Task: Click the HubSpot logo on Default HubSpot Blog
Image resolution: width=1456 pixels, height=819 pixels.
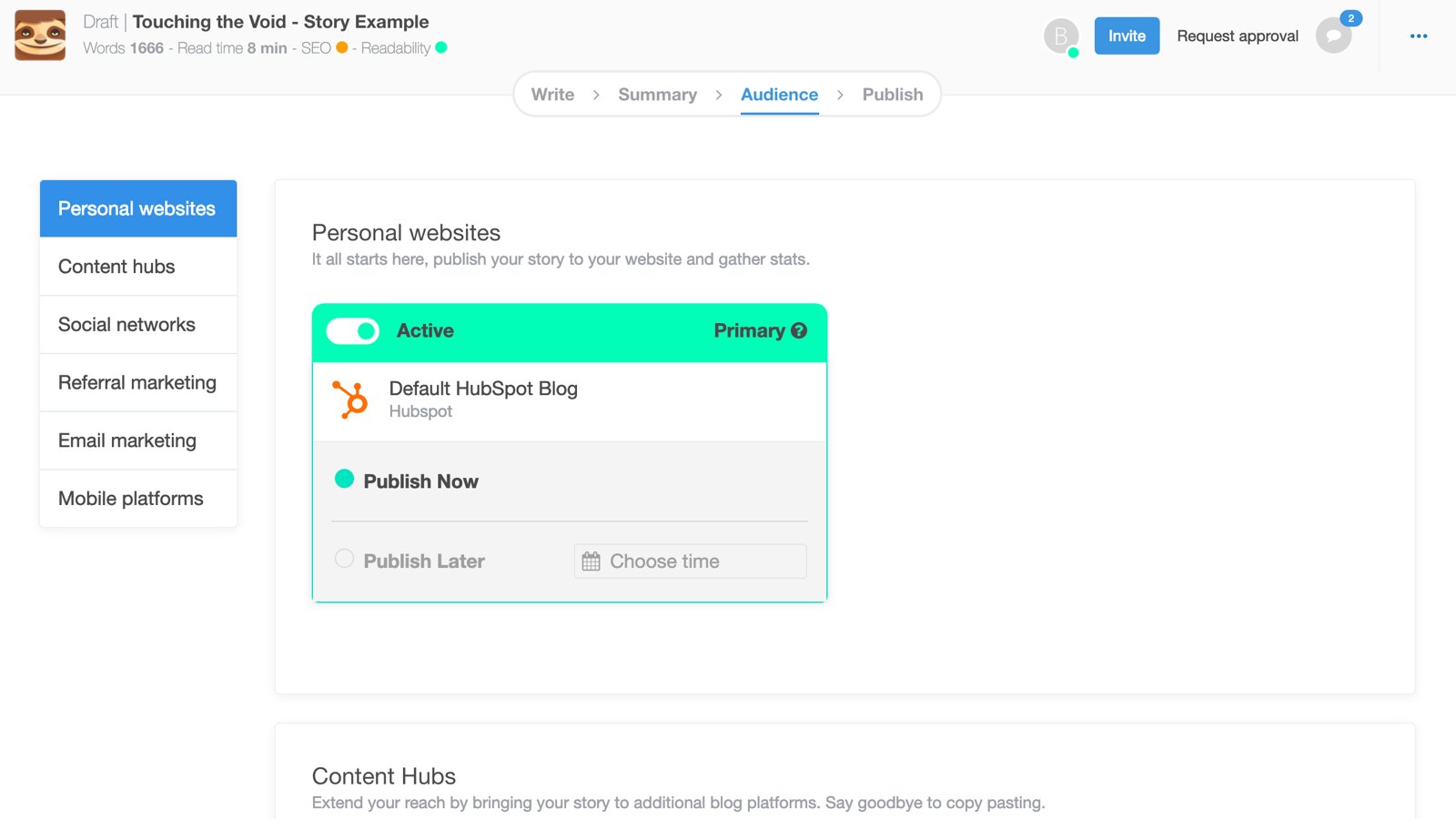Action: pos(352,399)
